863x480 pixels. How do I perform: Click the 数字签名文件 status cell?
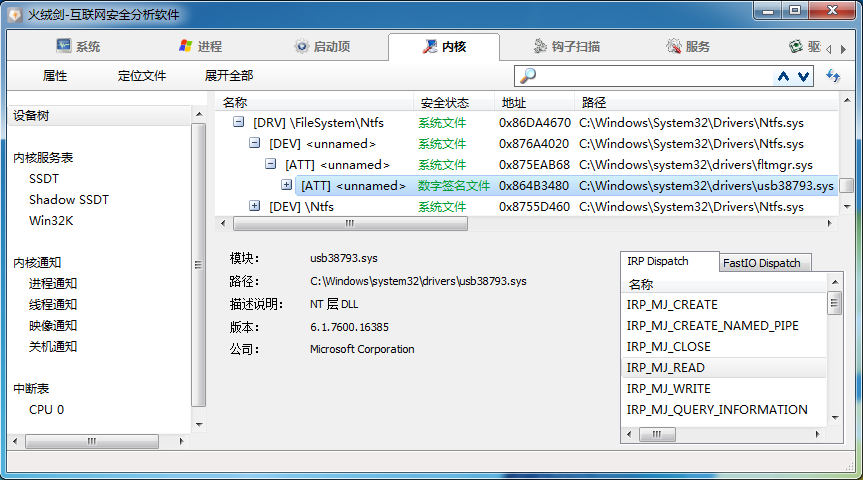coord(454,186)
